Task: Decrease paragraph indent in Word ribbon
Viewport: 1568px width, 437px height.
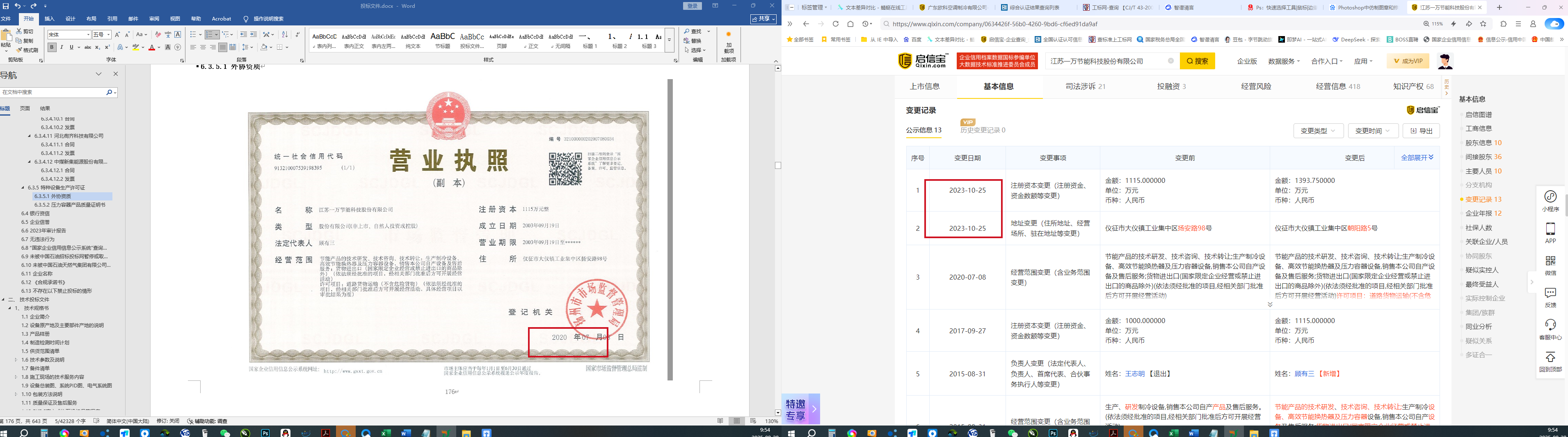Action: (x=243, y=35)
